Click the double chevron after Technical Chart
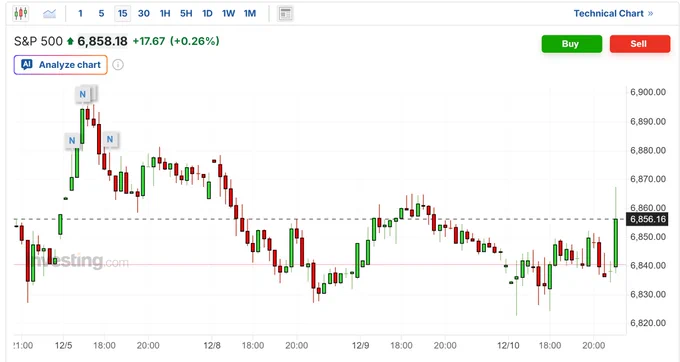The height and width of the screenshot is (362, 680). [x=650, y=13]
